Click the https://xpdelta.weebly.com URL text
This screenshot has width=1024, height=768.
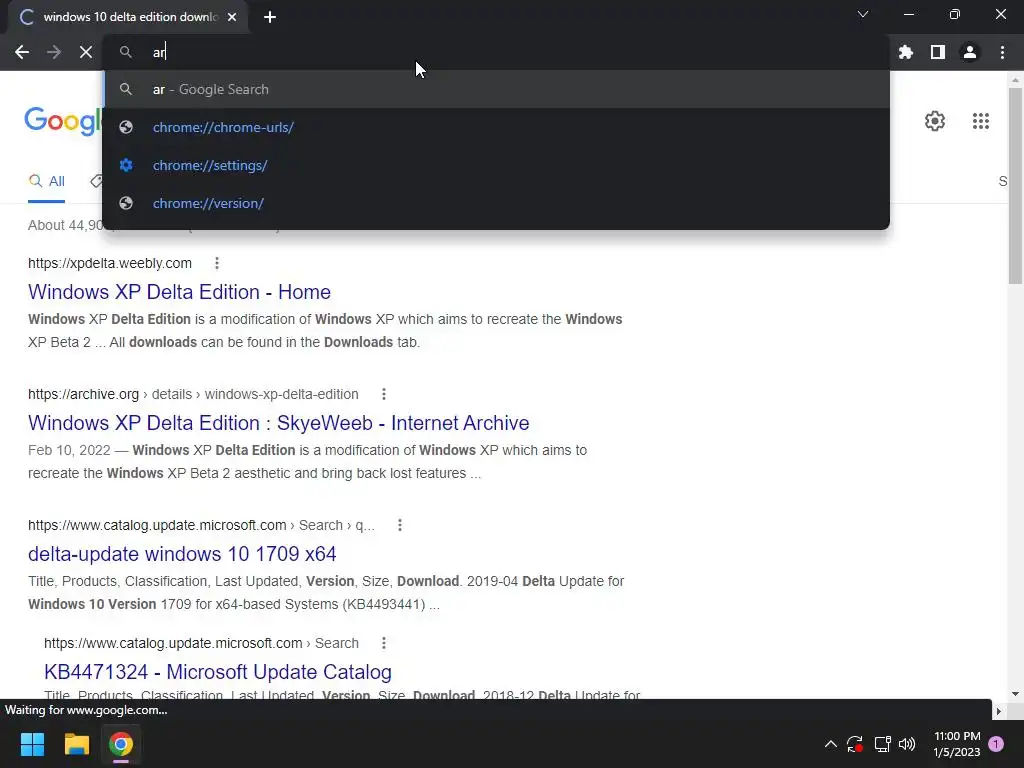coord(110,263)
